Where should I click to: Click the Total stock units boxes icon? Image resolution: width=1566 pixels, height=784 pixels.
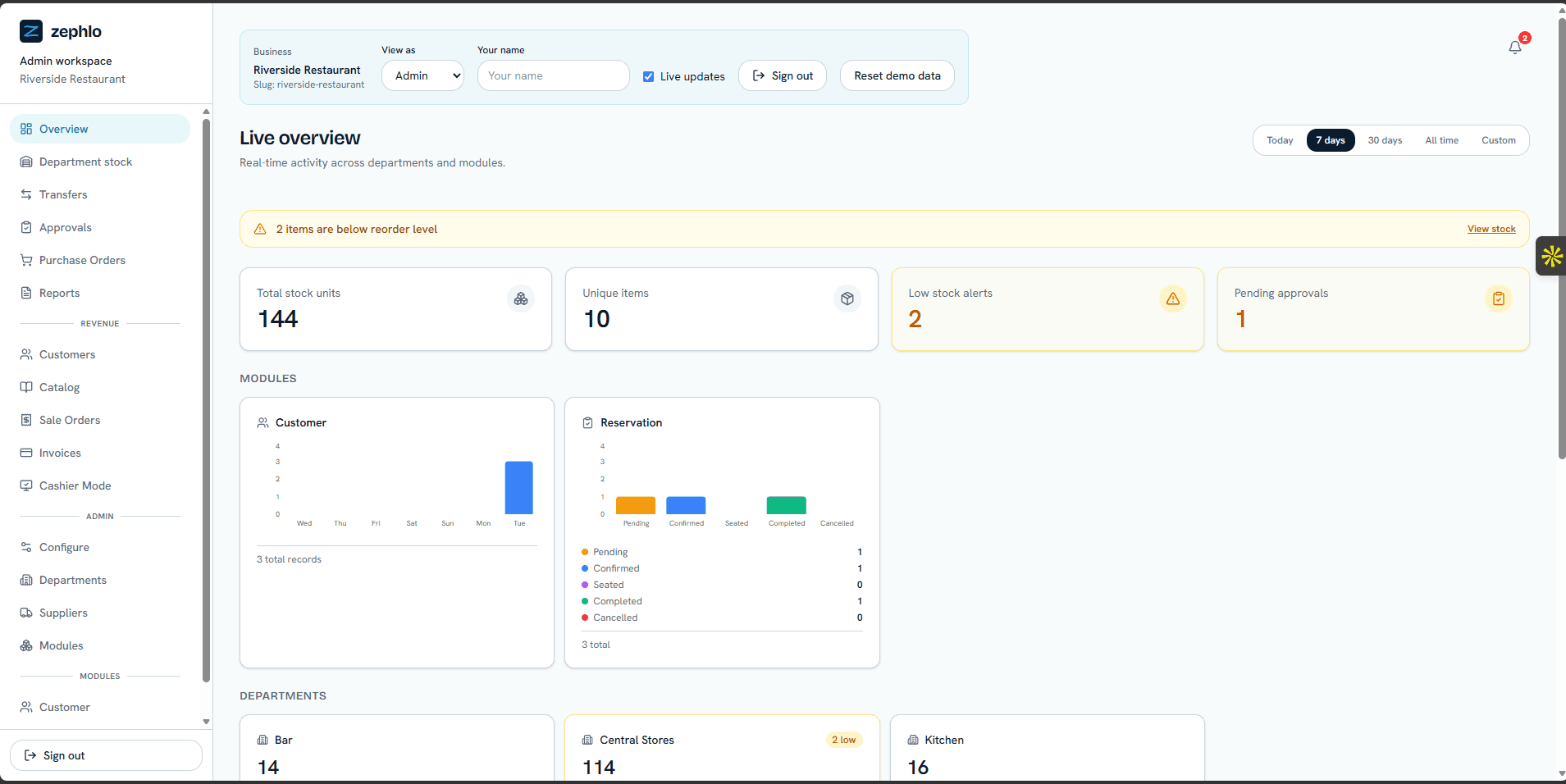(521, 299)
